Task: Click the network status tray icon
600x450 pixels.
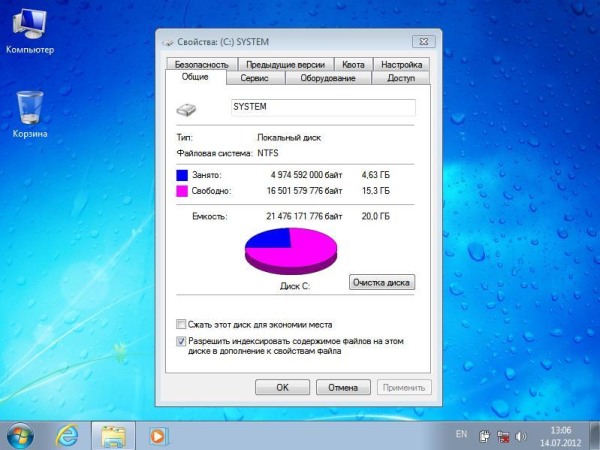Action: pyautogui.click(x=503, y=436)
